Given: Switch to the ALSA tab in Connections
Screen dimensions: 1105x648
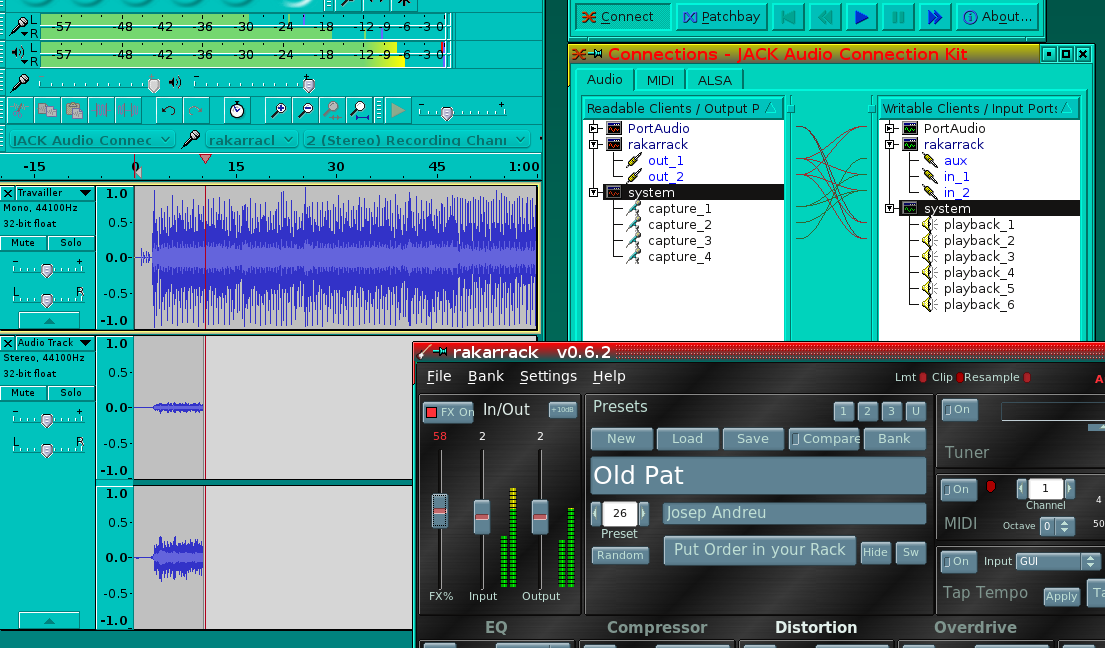Looking at the screenshot, I should pyautogui.click(x=715, y=80).
